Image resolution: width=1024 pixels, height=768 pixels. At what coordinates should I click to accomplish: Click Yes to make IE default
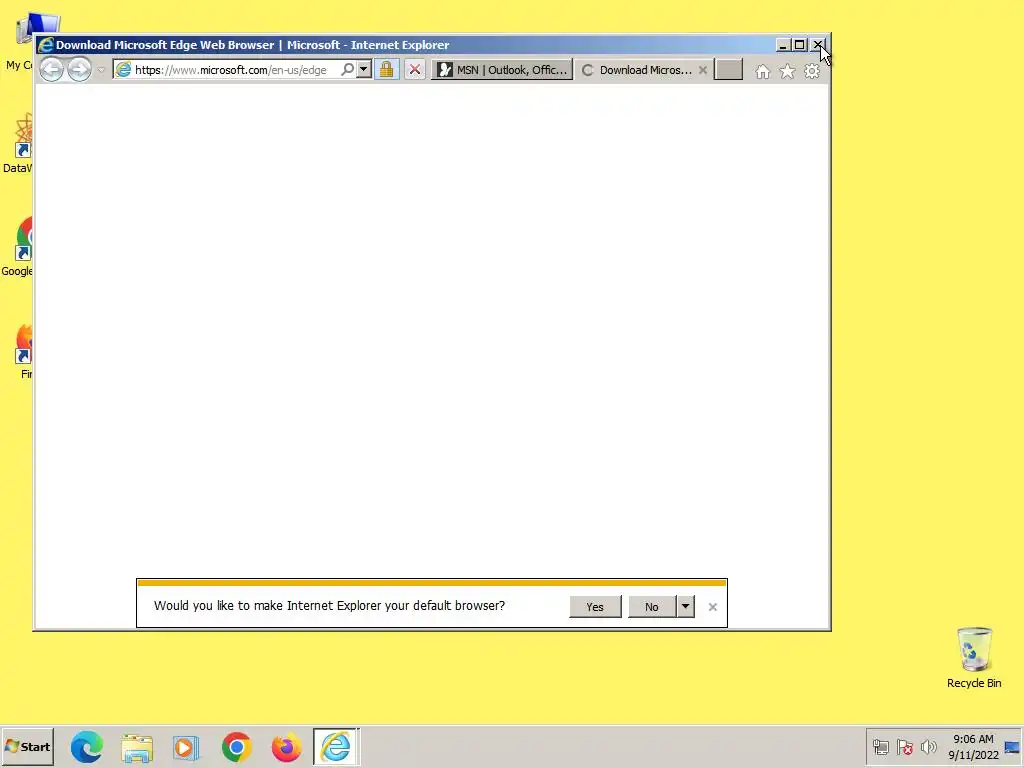(595, 607)
